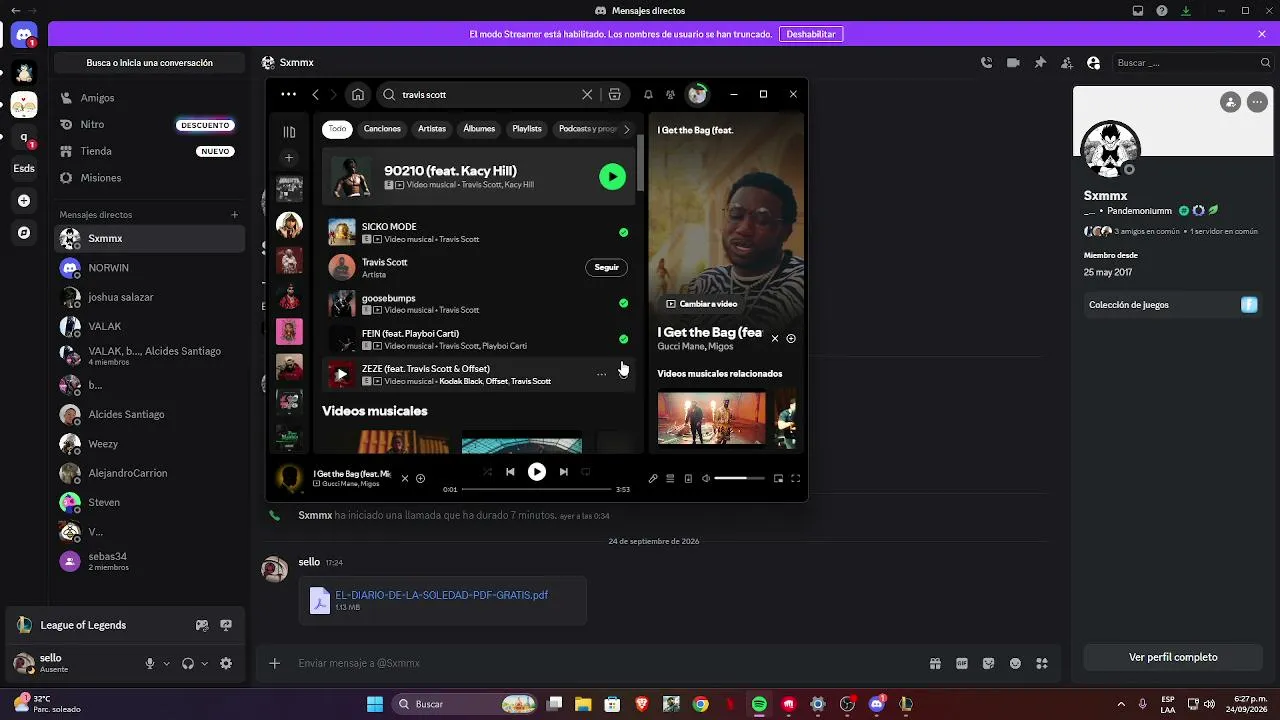
Task: Expand microphone input options chevron
Action: pos(166,663)
